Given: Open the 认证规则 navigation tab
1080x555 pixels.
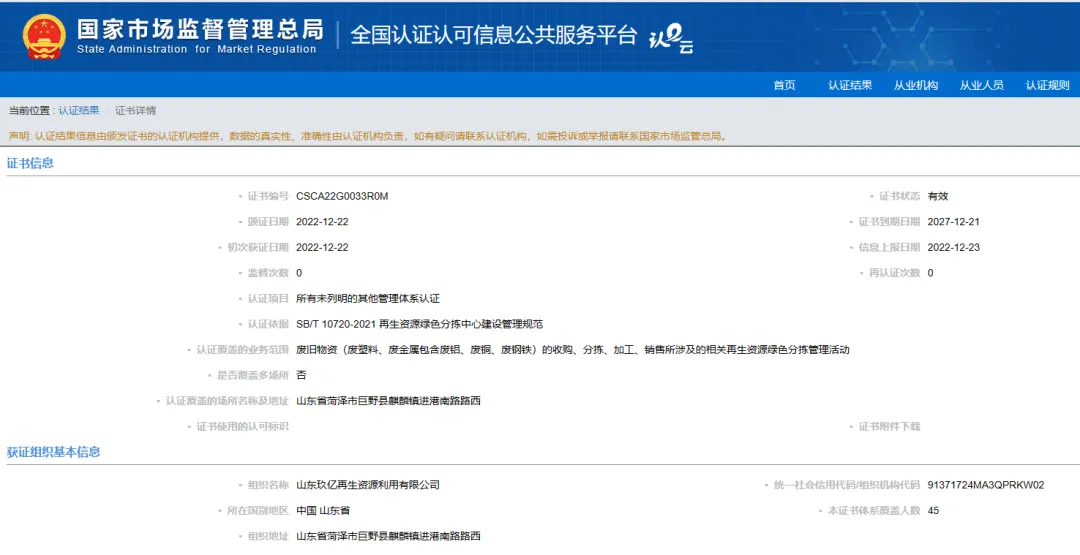Looking at the screenshot, I should 1047,85.
